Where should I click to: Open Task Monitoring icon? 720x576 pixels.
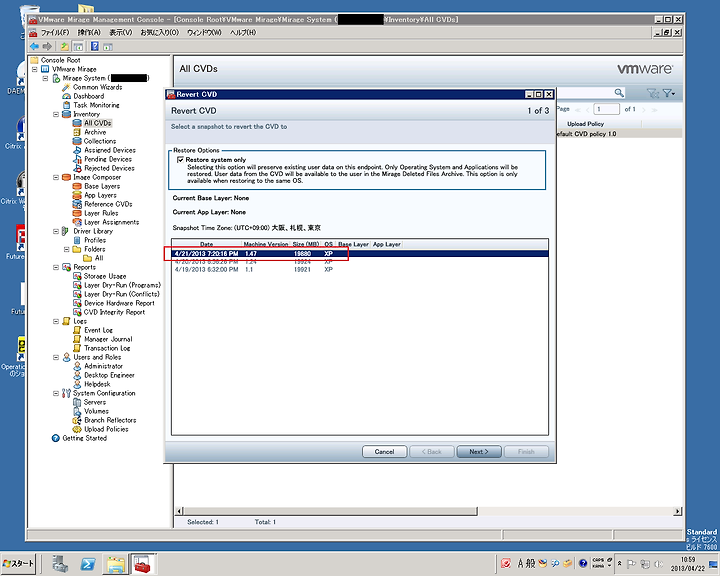[x=66, y=105]
